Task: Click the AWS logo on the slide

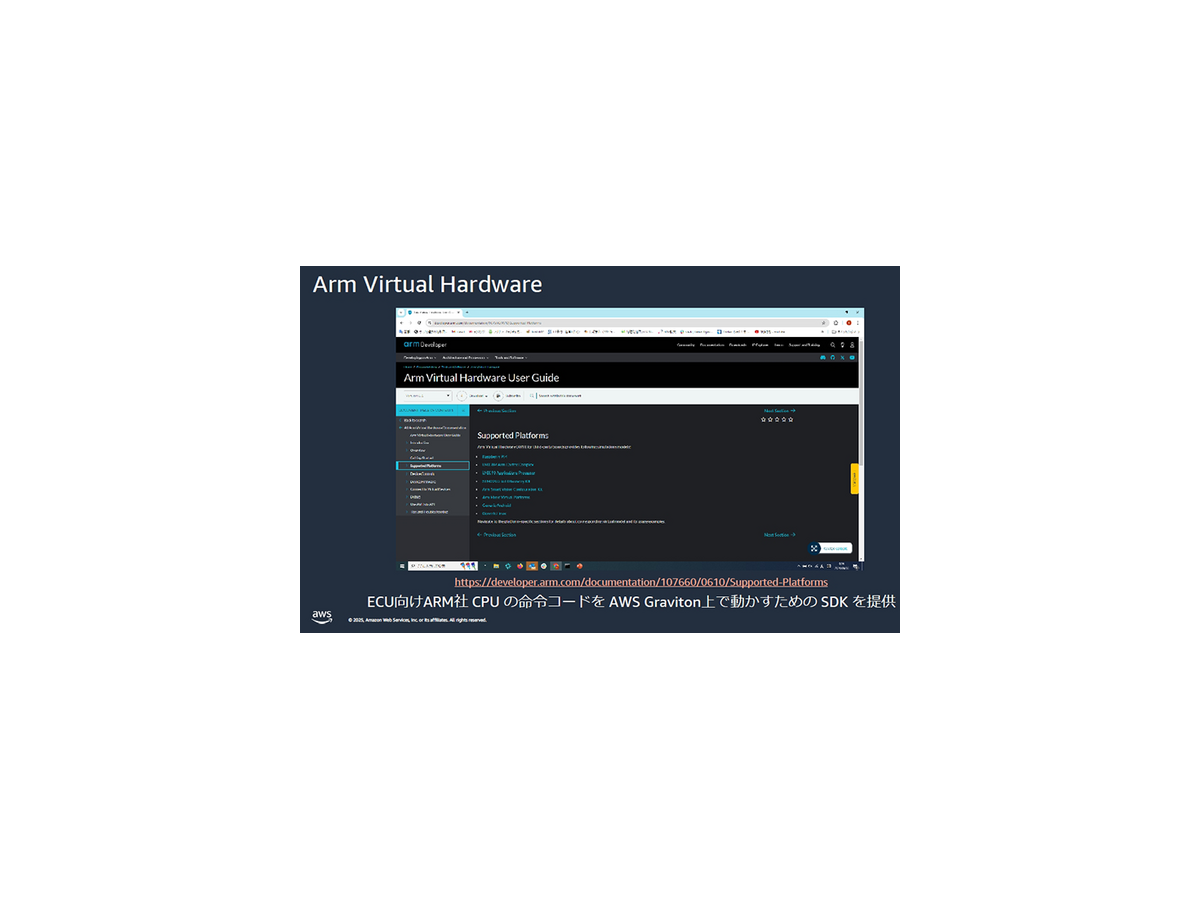Action: click(322, 617)
